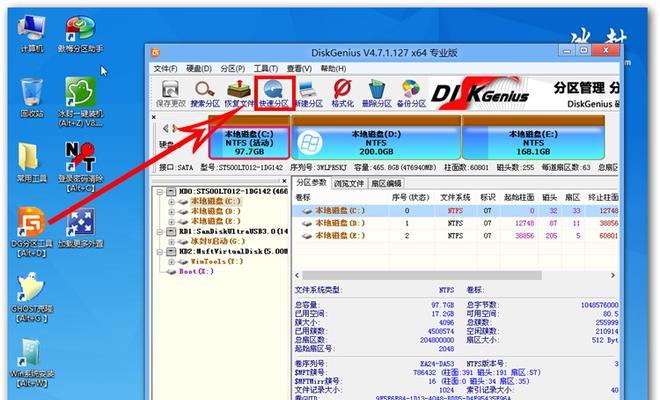Select the 本地磁盘(D:) 200.0GB partition block
This screenshot has width=660, height=400.
376,142
